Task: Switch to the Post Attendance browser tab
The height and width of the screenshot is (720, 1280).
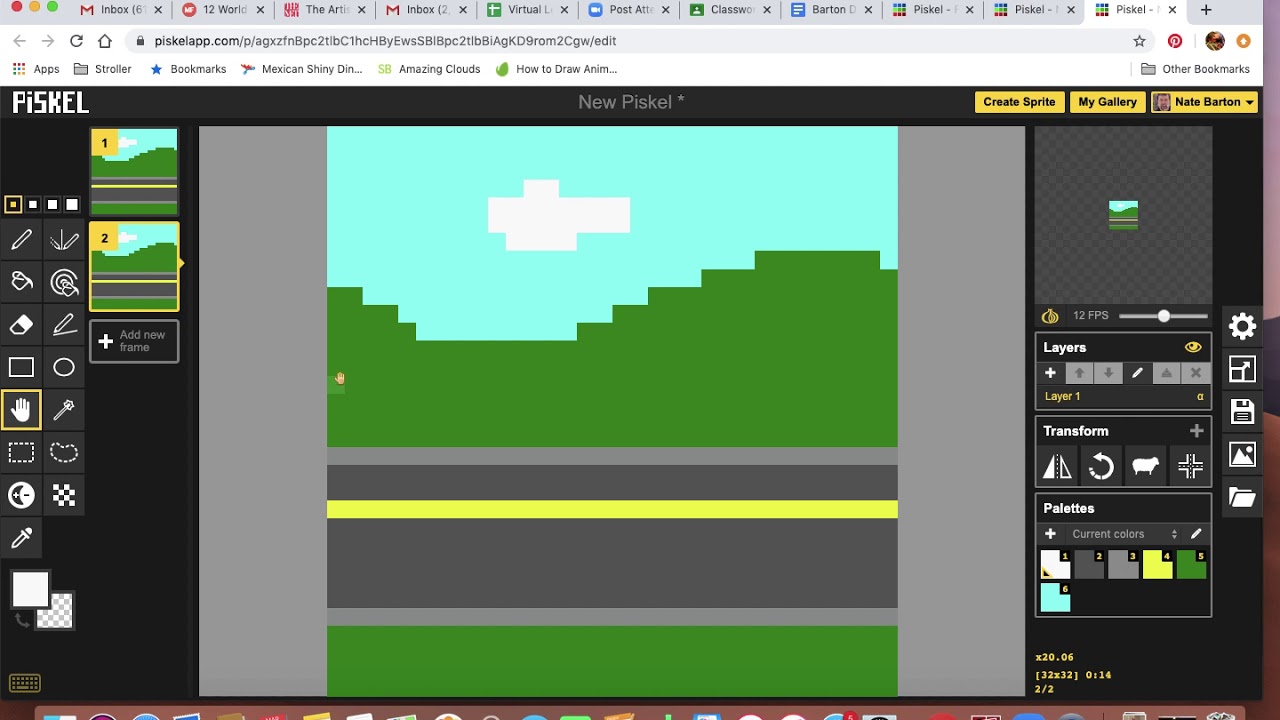Action: pos(630,10)
